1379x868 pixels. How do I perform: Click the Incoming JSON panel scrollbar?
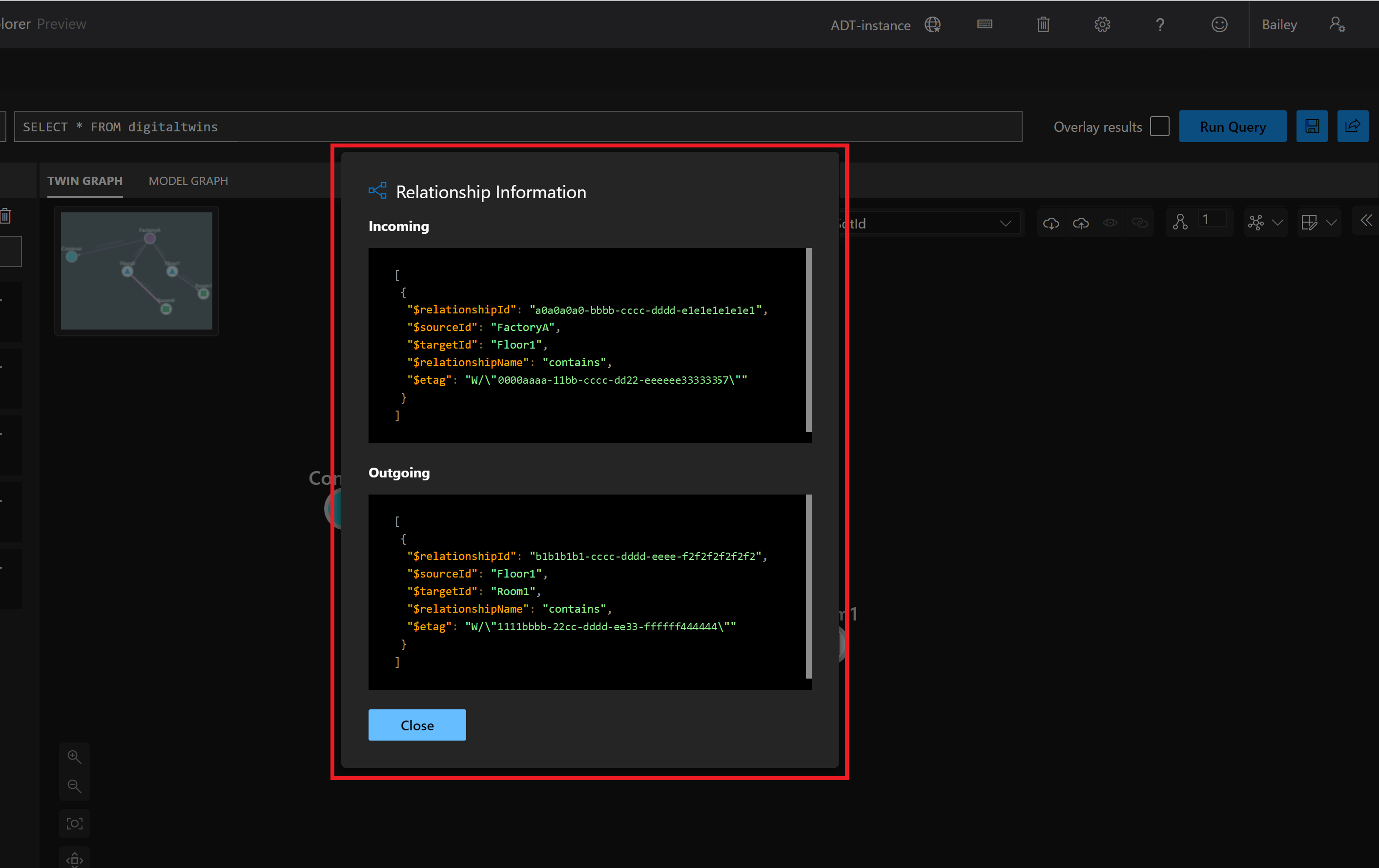point(808,340)
